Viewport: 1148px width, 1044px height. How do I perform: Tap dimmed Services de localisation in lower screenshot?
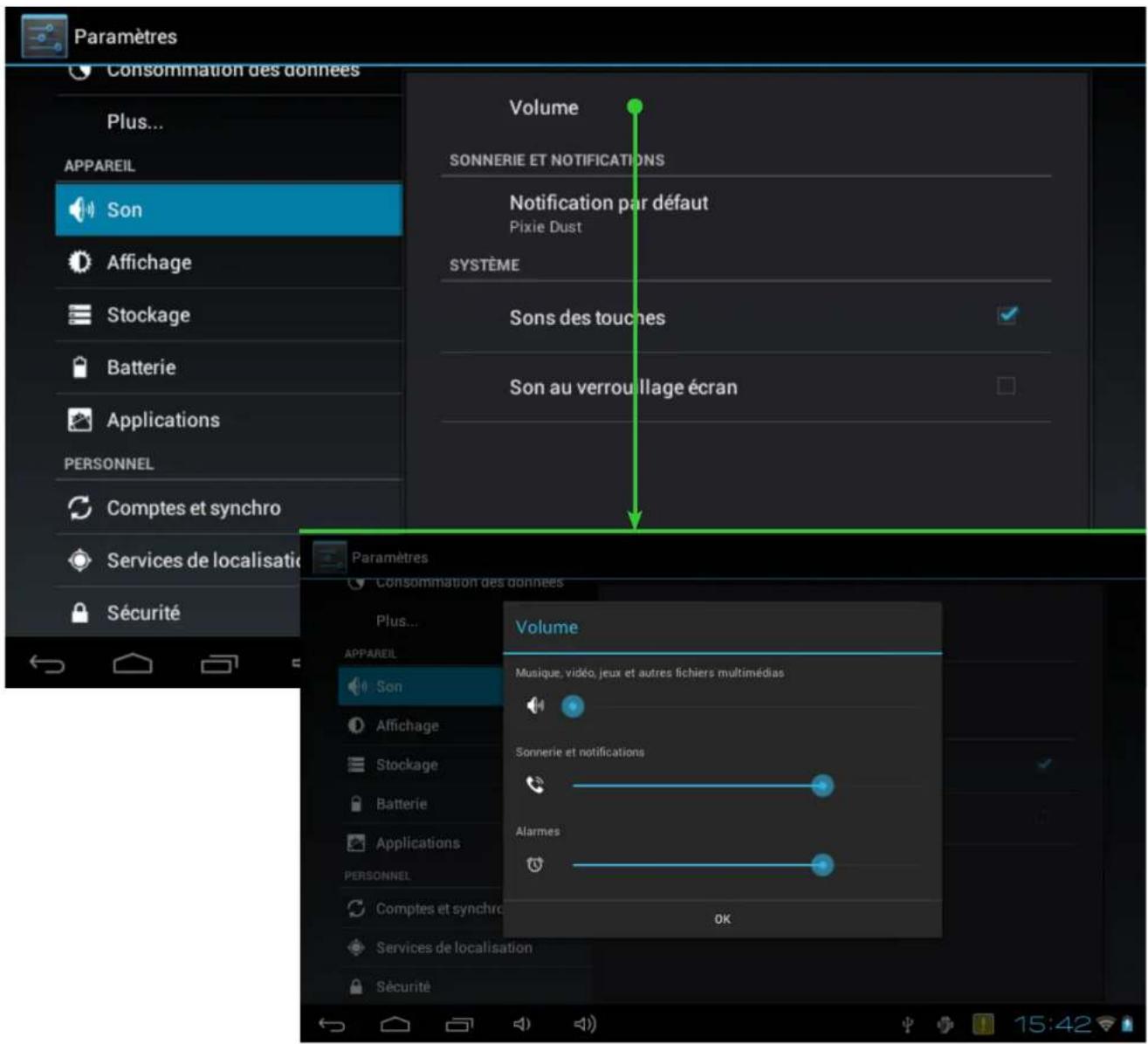(464, 947)
